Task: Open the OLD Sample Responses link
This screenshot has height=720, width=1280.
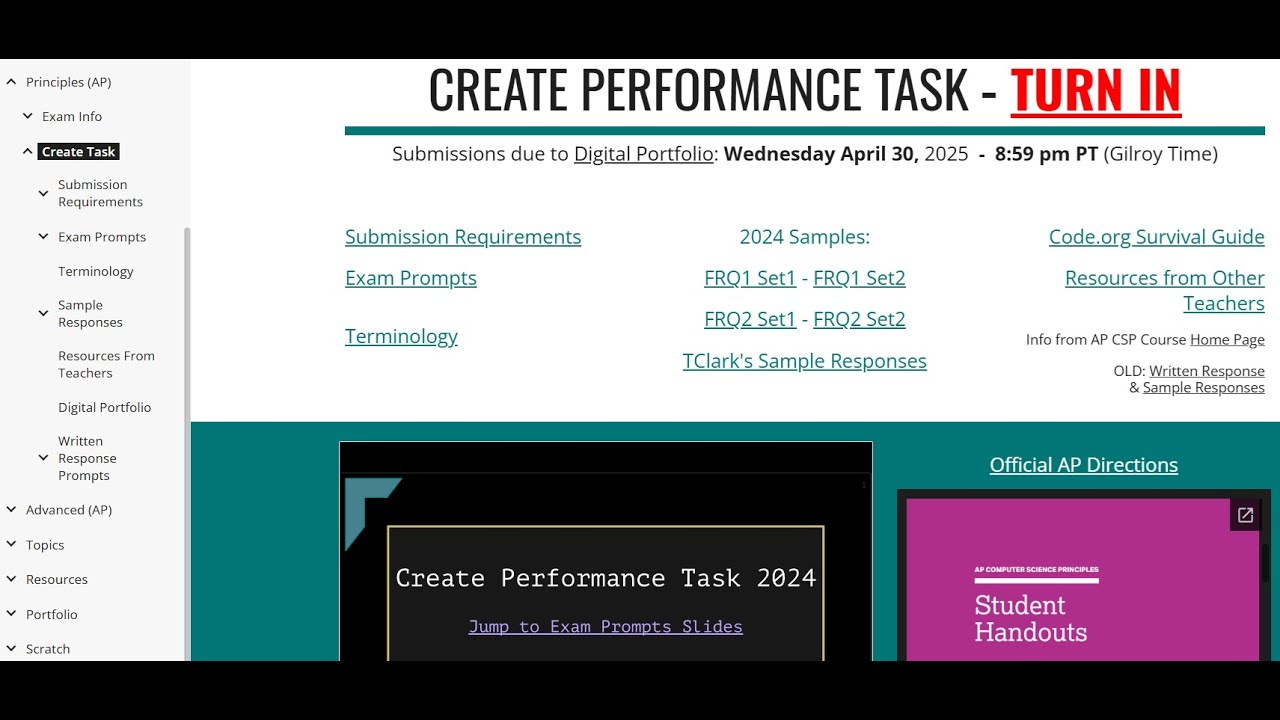Action: (1204, 388)
